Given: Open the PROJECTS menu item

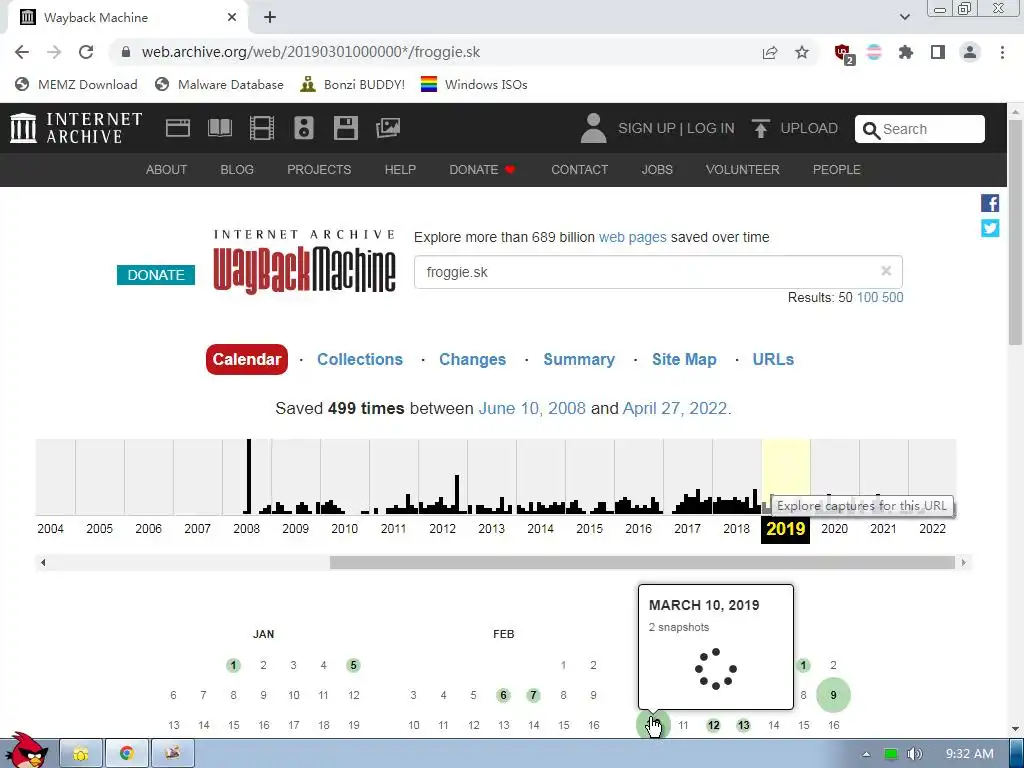Looking at the screenshot, I should [x=319, y=170].
